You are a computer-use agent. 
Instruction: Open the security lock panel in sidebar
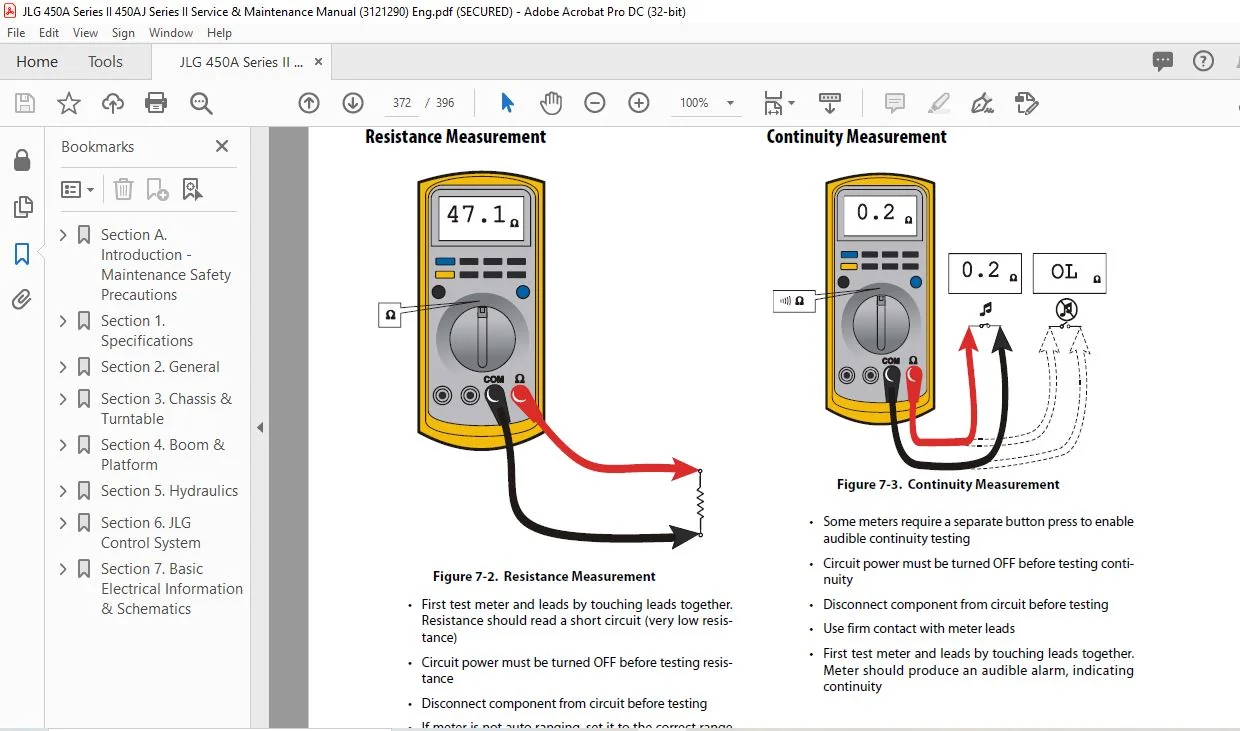21,160
